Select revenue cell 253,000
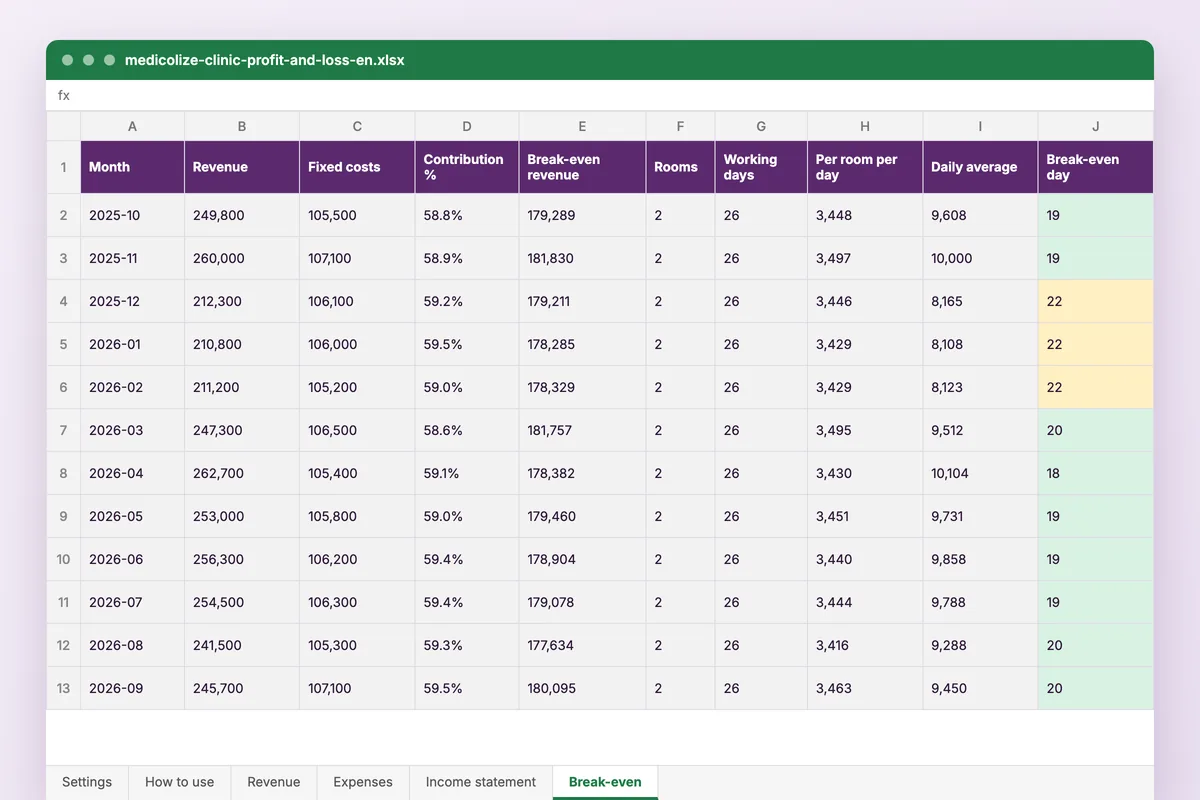The width and height of the screenshot is (1200, 800). point(242,516)
